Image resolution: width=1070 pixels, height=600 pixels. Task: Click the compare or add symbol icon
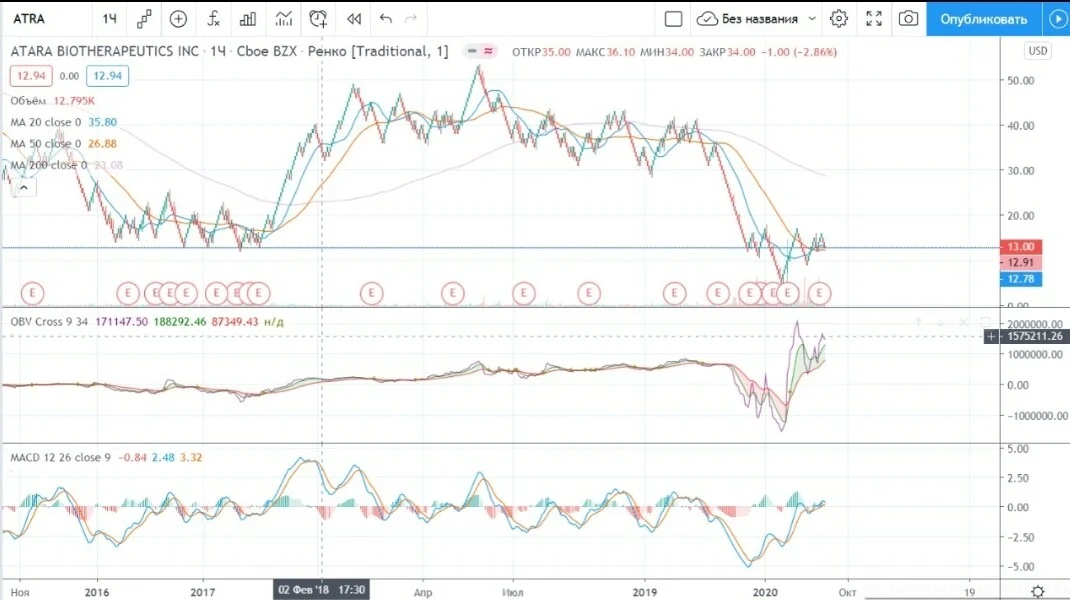point(178,19)
